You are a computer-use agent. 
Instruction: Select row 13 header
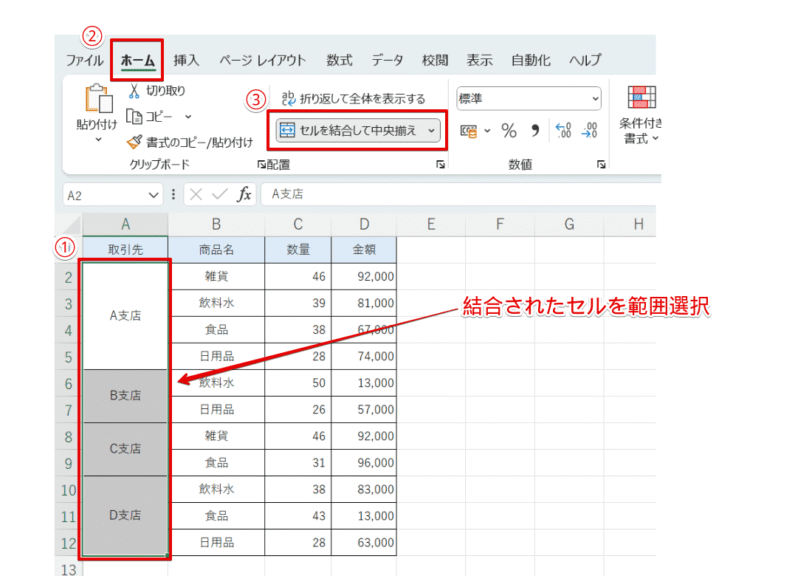coord(69,569)
